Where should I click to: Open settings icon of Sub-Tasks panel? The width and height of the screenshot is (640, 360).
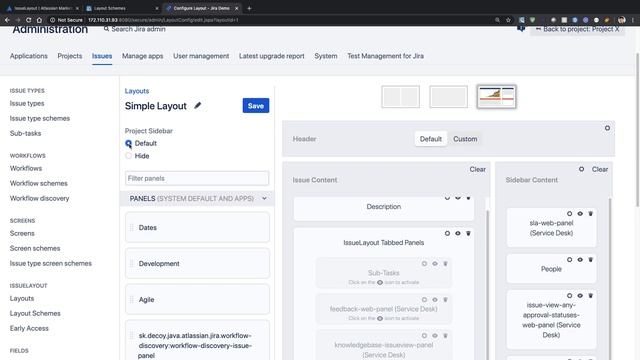point(424,264)
